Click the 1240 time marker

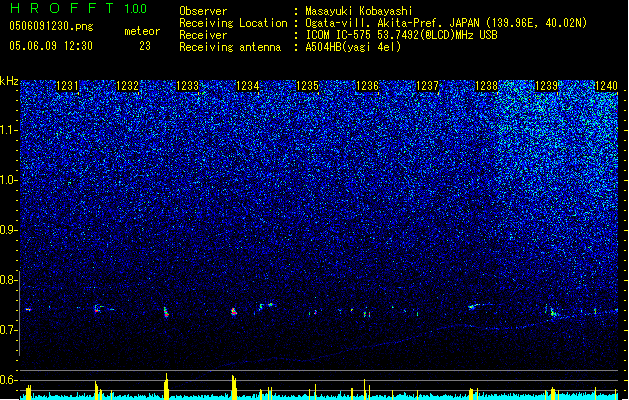(x=607, y=86)
